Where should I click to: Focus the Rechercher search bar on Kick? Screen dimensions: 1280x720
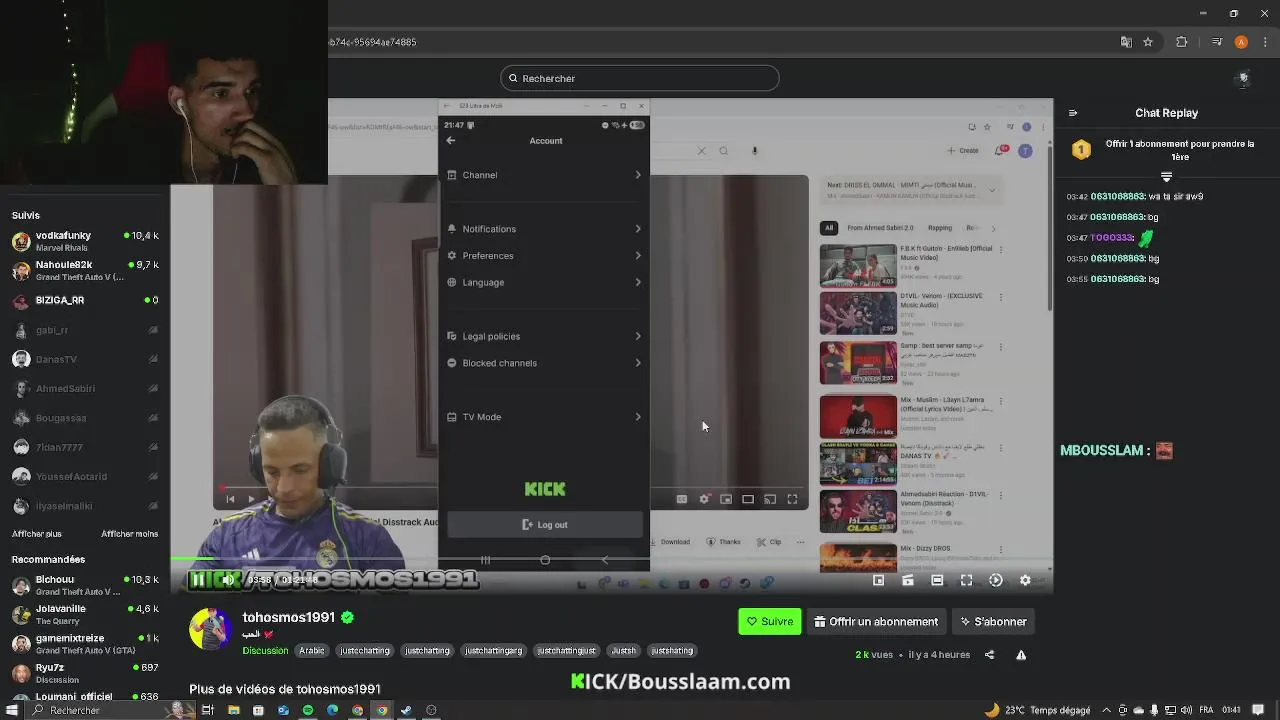(x=639, y=78)
